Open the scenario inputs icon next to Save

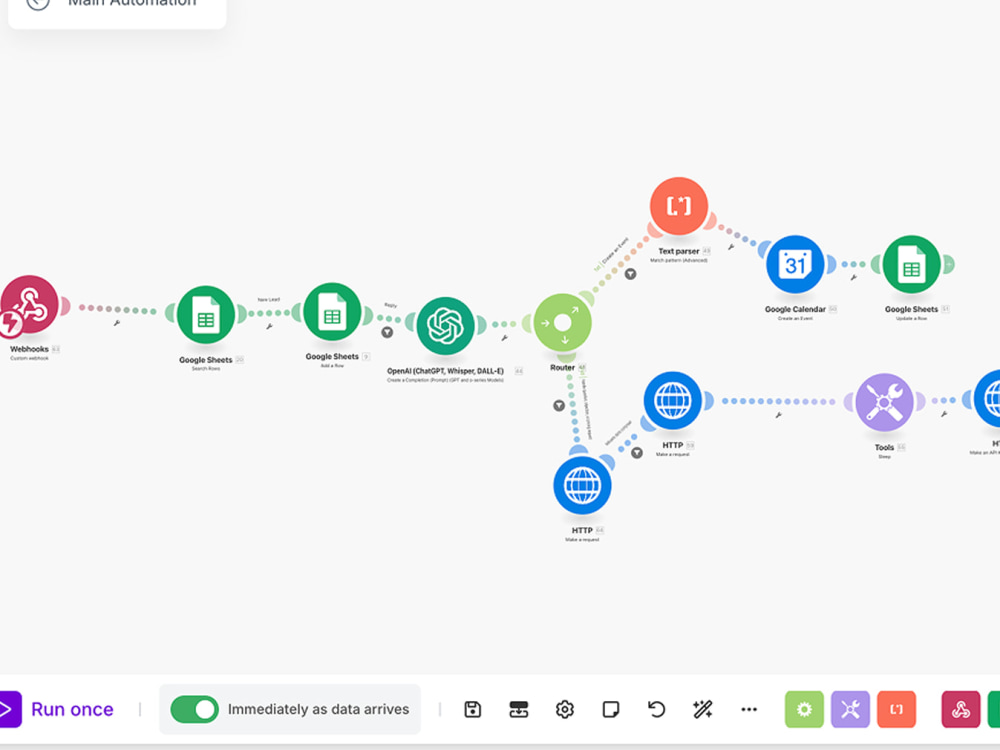coord(518,709)
